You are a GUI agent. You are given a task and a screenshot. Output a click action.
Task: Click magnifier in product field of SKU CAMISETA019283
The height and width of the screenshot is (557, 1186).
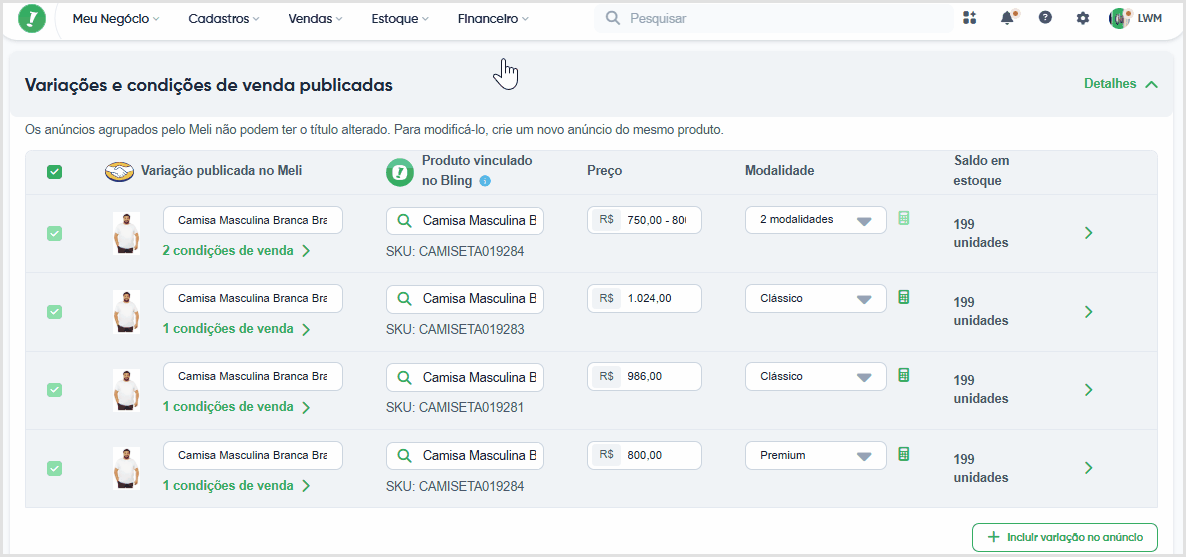point(405,299)
